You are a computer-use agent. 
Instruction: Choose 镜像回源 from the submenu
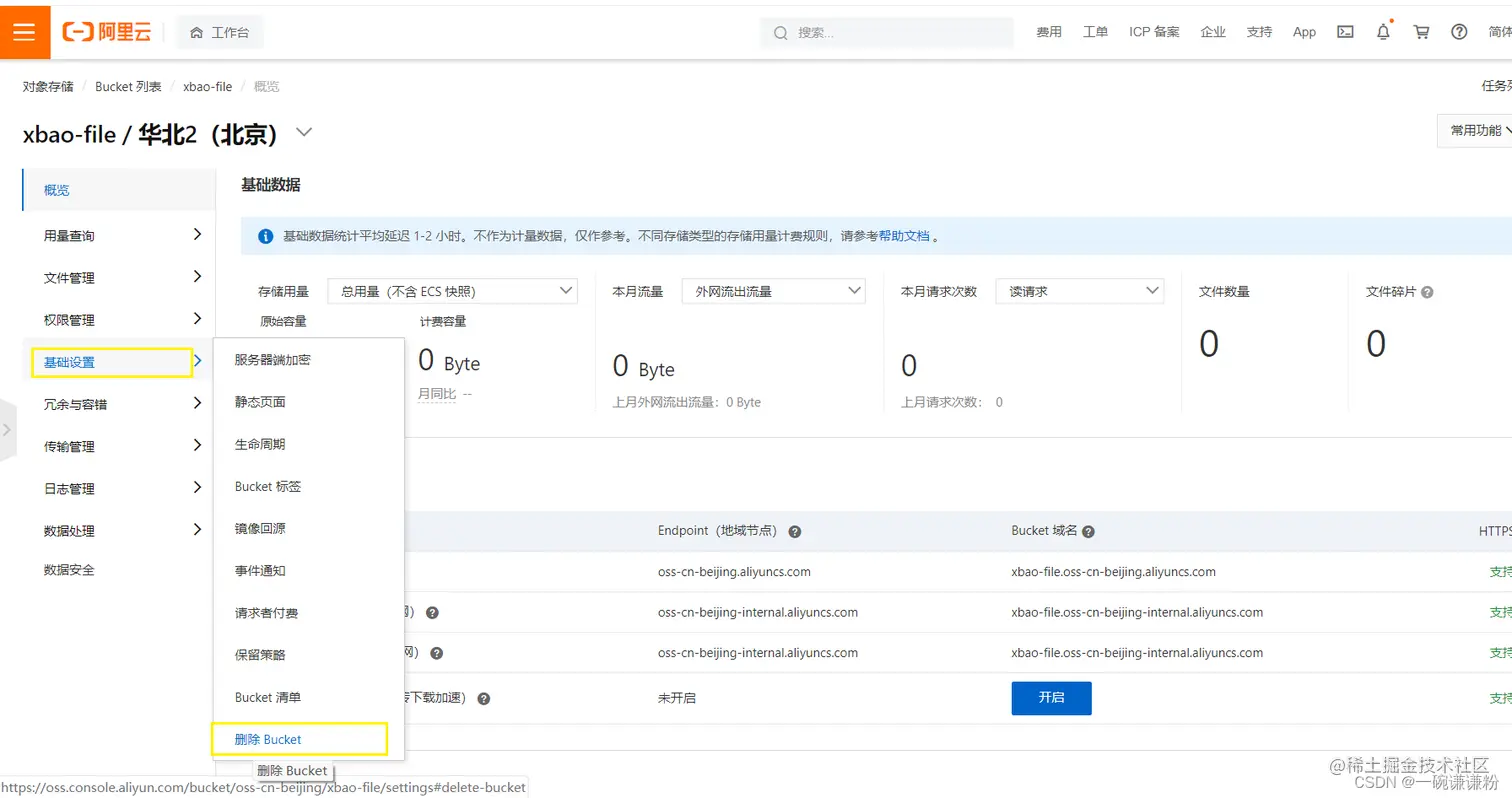coord(260,528)
